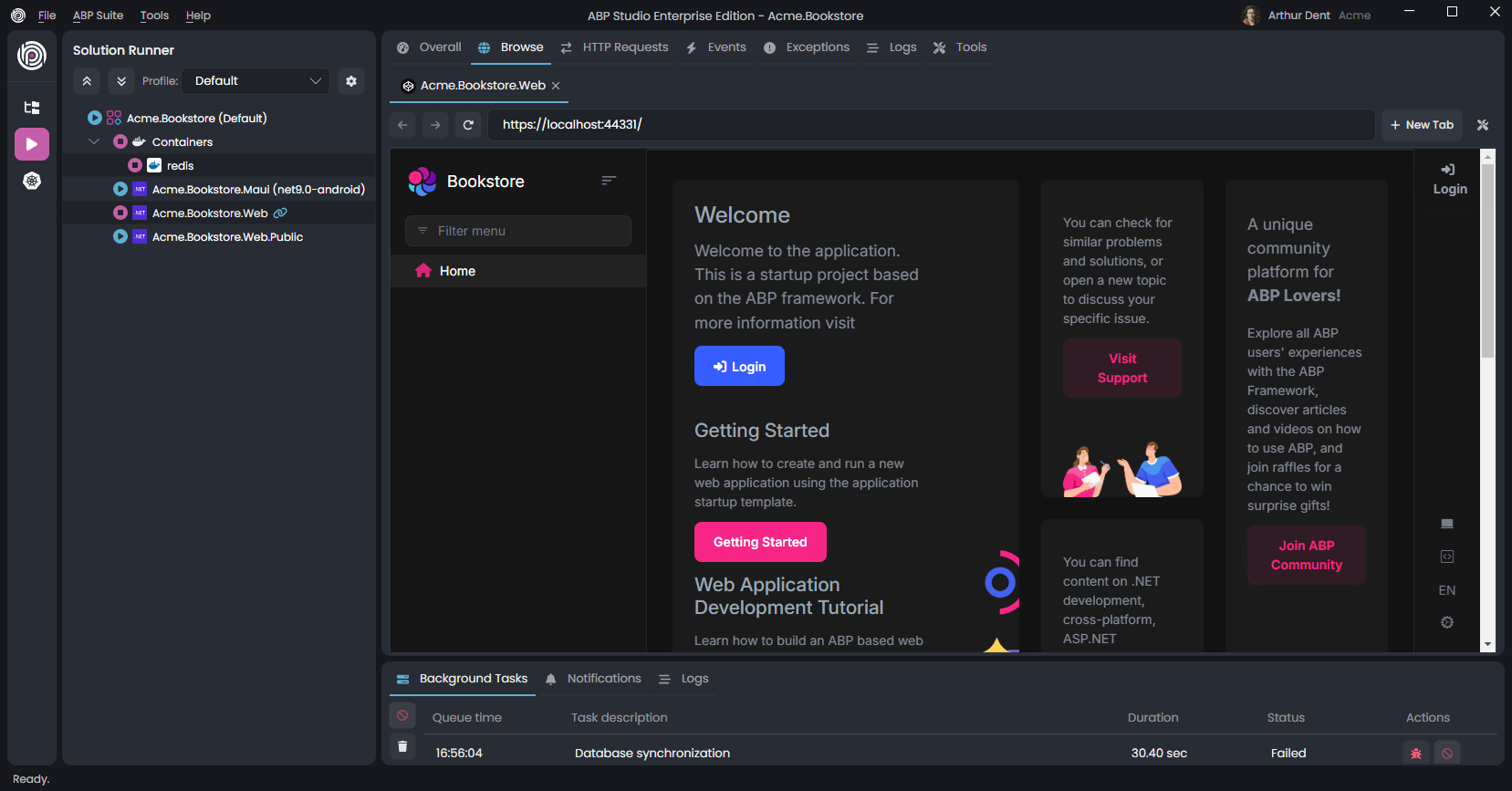Open the File menu
The height and width of the screenshot is (791, 1512).
click(47, 16)
